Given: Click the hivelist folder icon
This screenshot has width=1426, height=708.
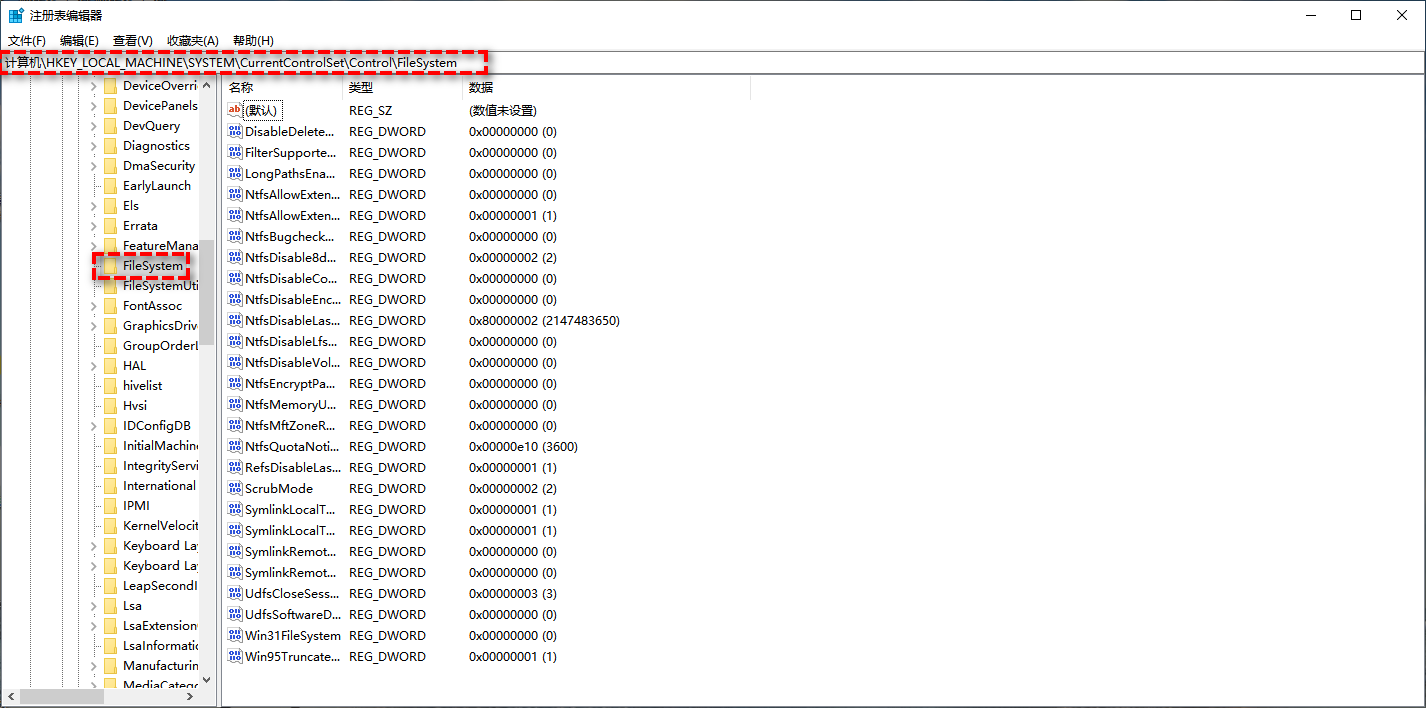Looking at the screenshot, I should (110, 386).
